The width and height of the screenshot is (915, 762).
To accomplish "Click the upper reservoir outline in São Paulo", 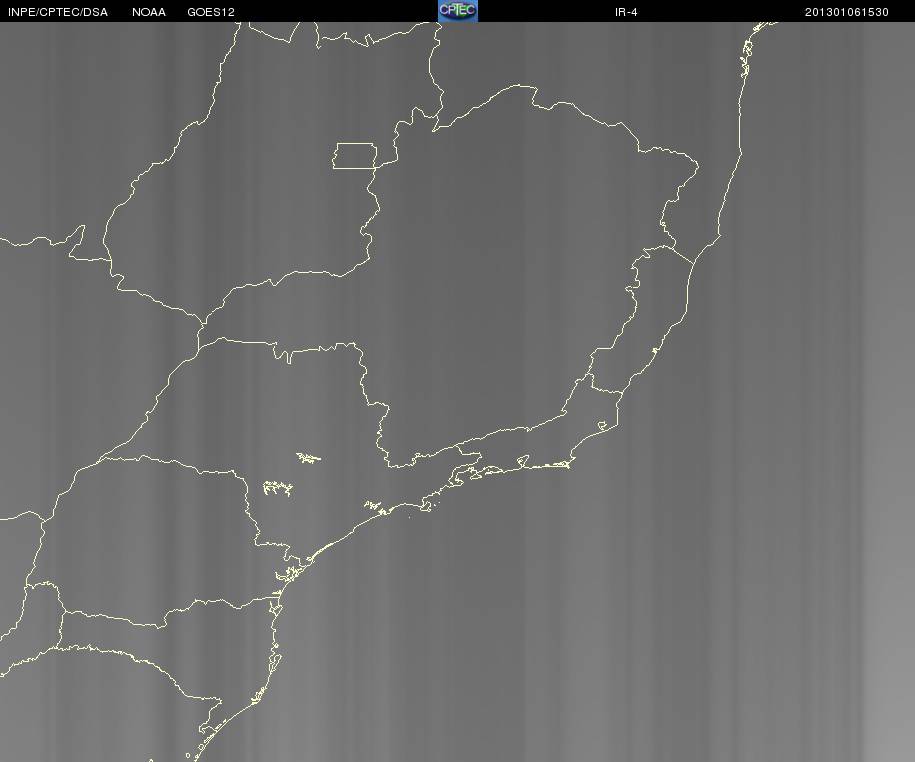I will click(x=308, y=458).
